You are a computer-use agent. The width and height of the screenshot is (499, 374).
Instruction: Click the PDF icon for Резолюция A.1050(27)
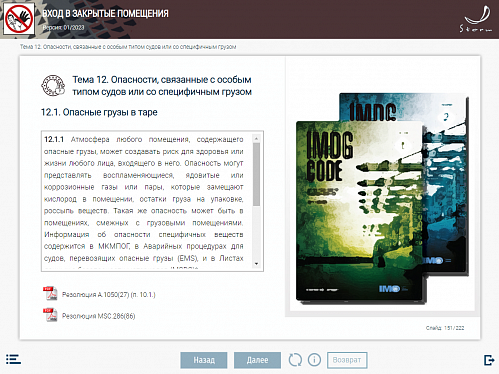(x=50, y=294)
